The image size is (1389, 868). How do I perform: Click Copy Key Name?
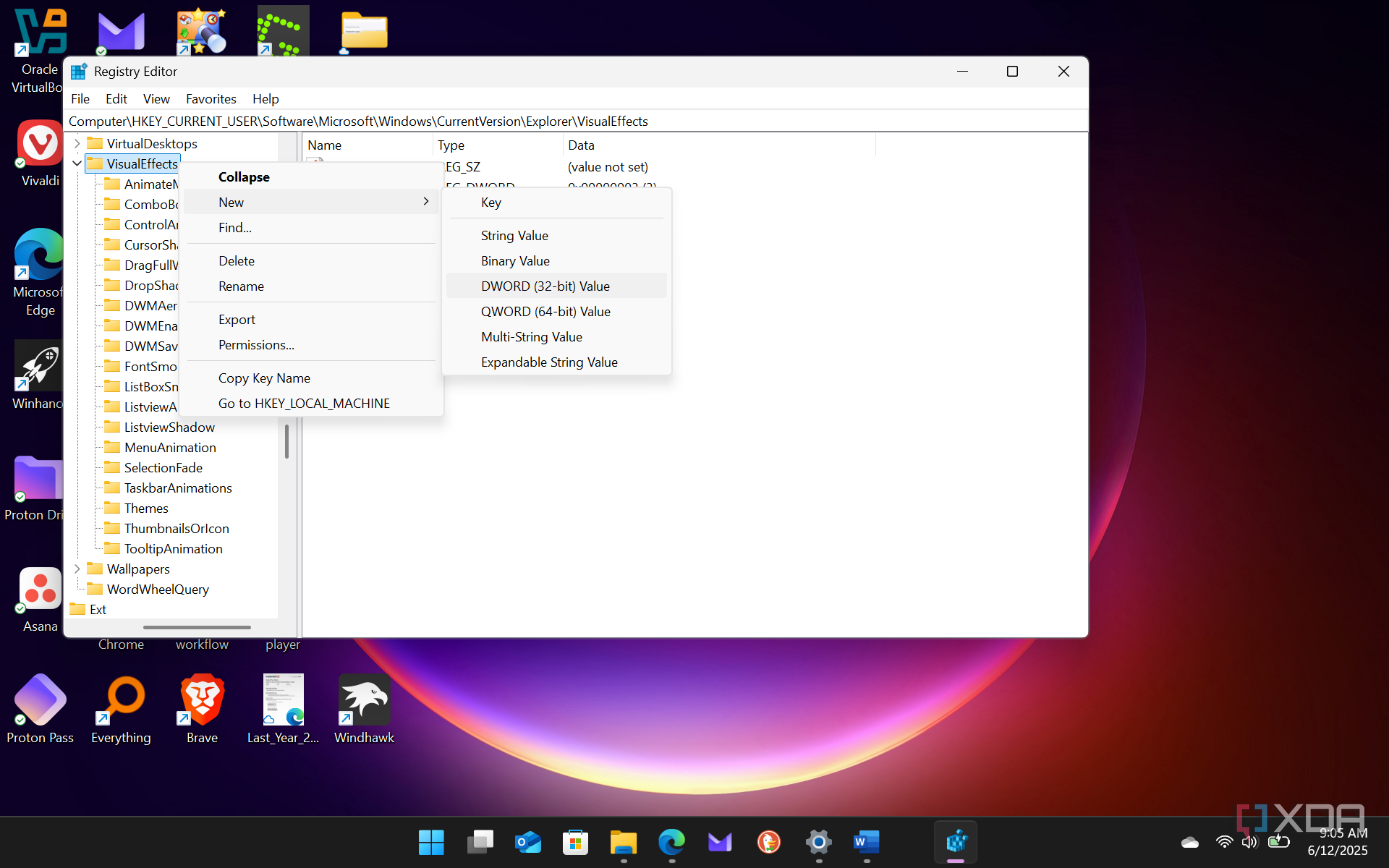pos(311,378)
